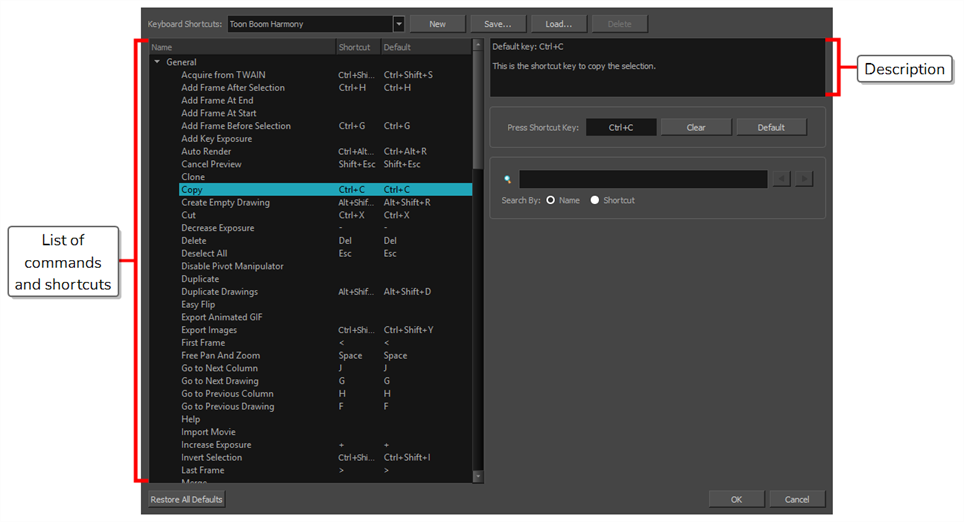
Task: Click the search text input field
Action: coord(643,179)
